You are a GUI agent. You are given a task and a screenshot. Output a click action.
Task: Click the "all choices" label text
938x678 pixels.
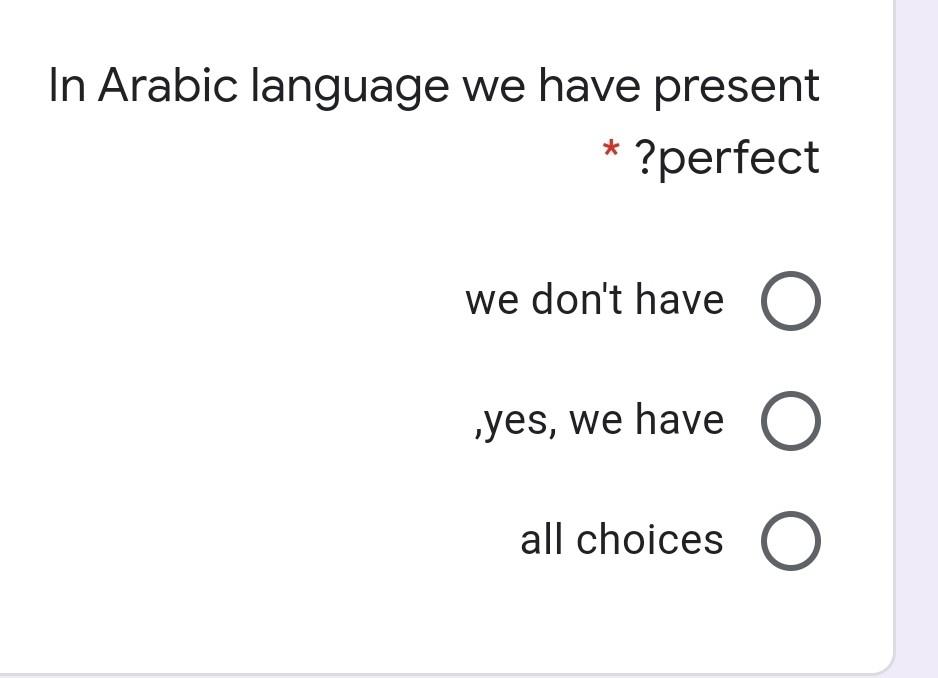pos(622,539)
